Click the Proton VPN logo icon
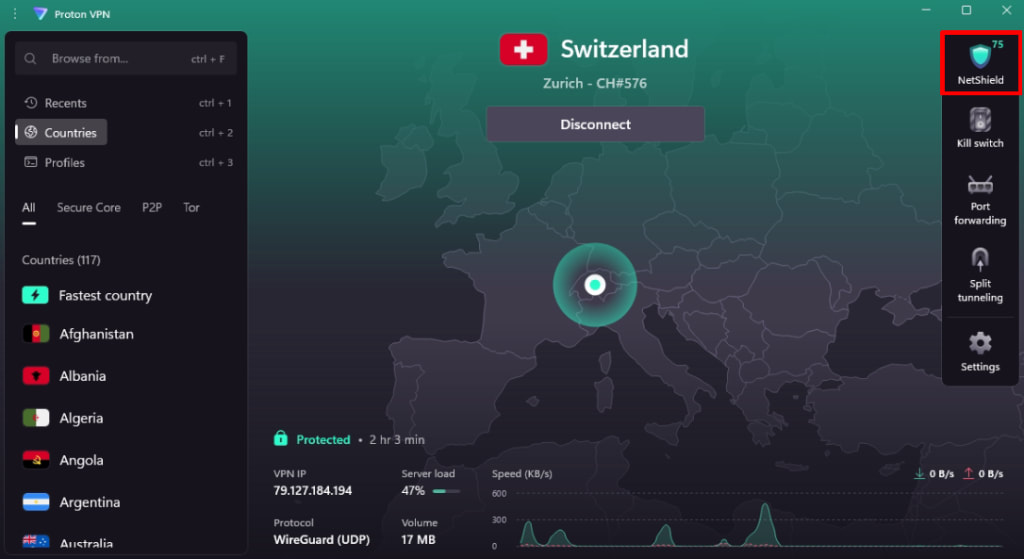The width and height of the screenshot is (1024, 559). [40, 14]
